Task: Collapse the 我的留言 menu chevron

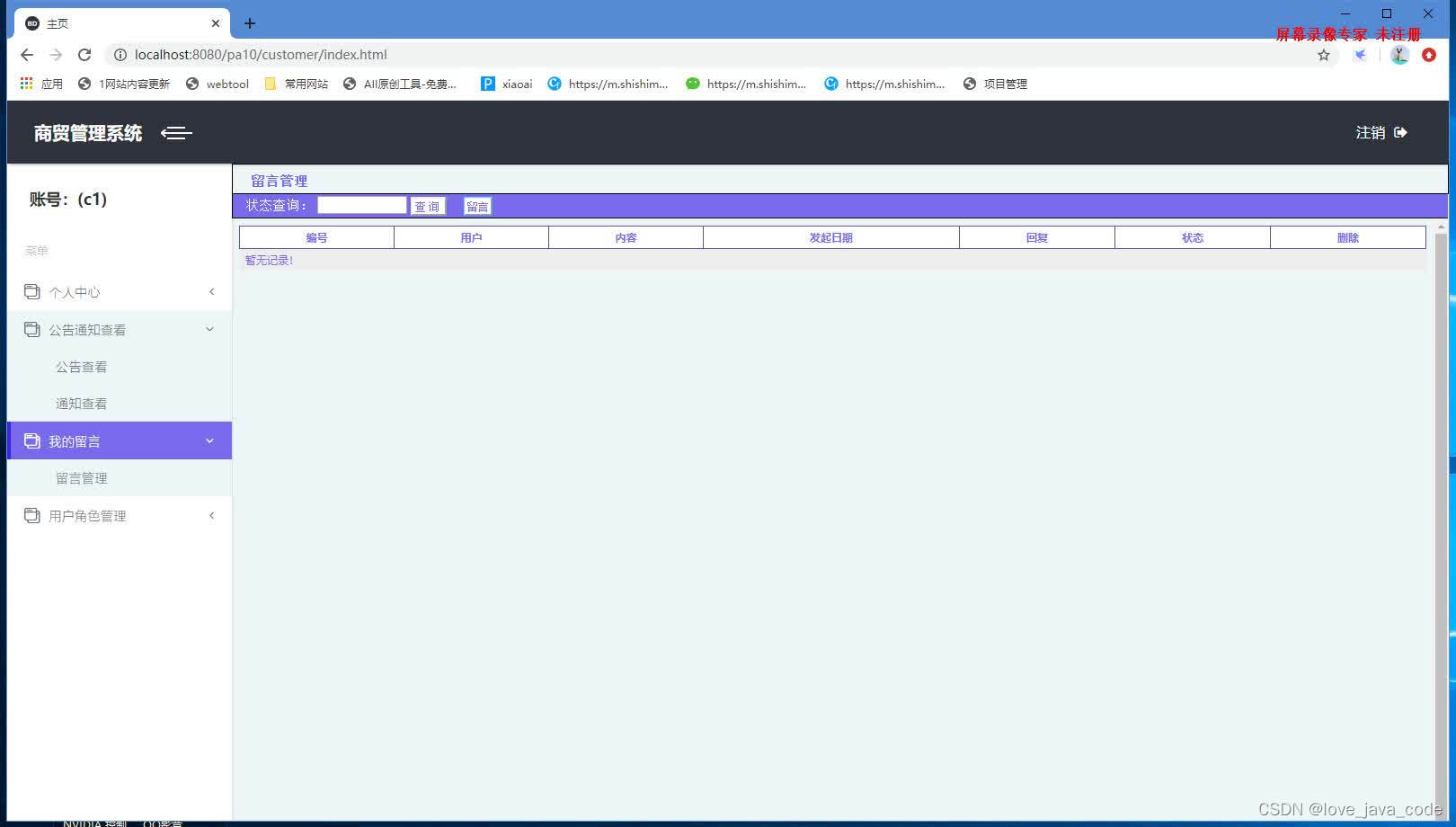Action: [x=209, y=440]
